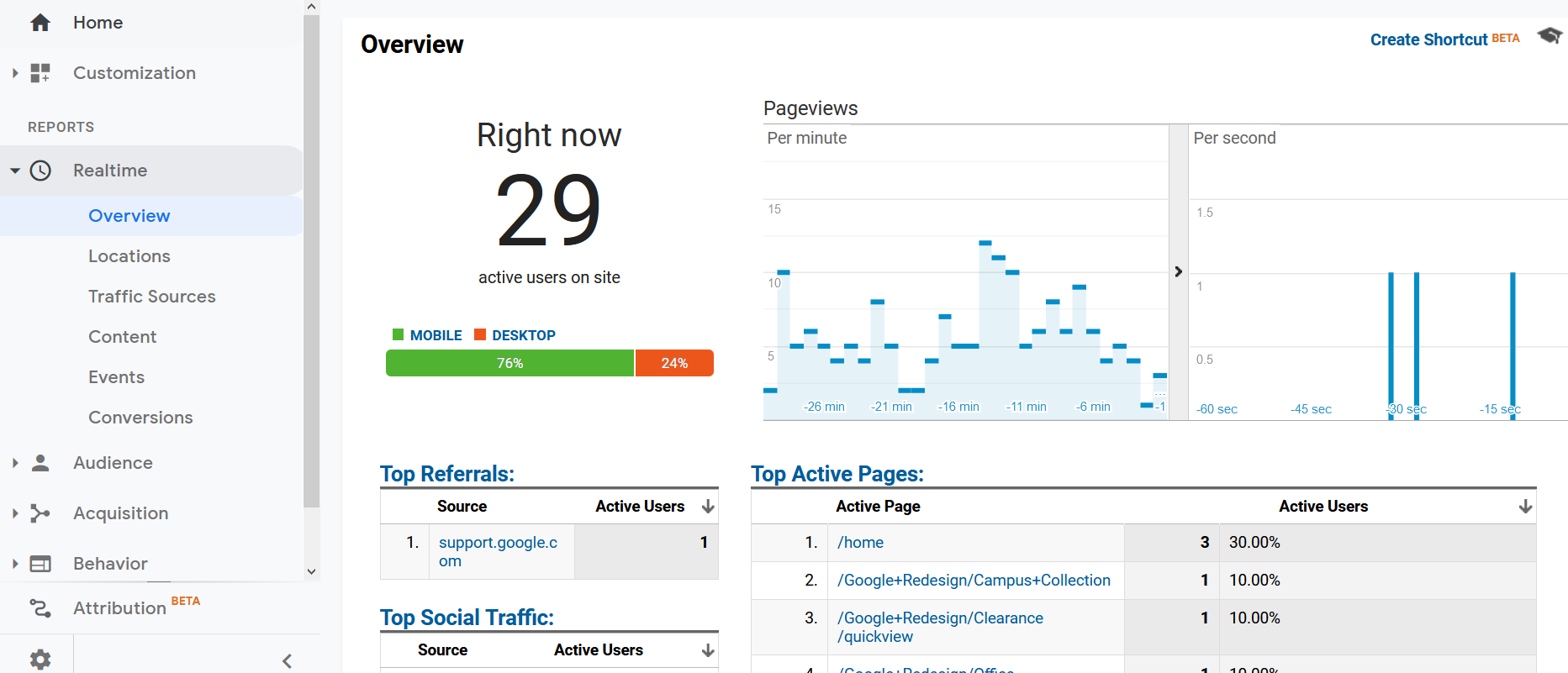Viewport: 1568px width, 673px height.
Task: Open the support.google.com referral link
Action: [498, 552]
